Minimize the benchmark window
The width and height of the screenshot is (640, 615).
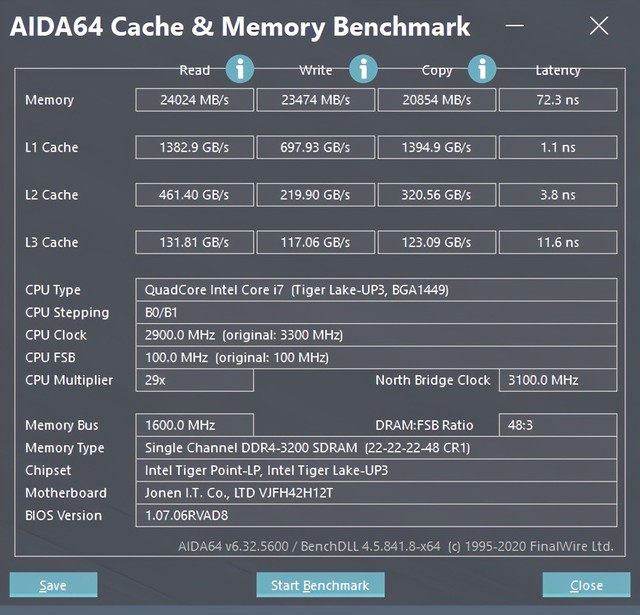[x=514, y=26]
